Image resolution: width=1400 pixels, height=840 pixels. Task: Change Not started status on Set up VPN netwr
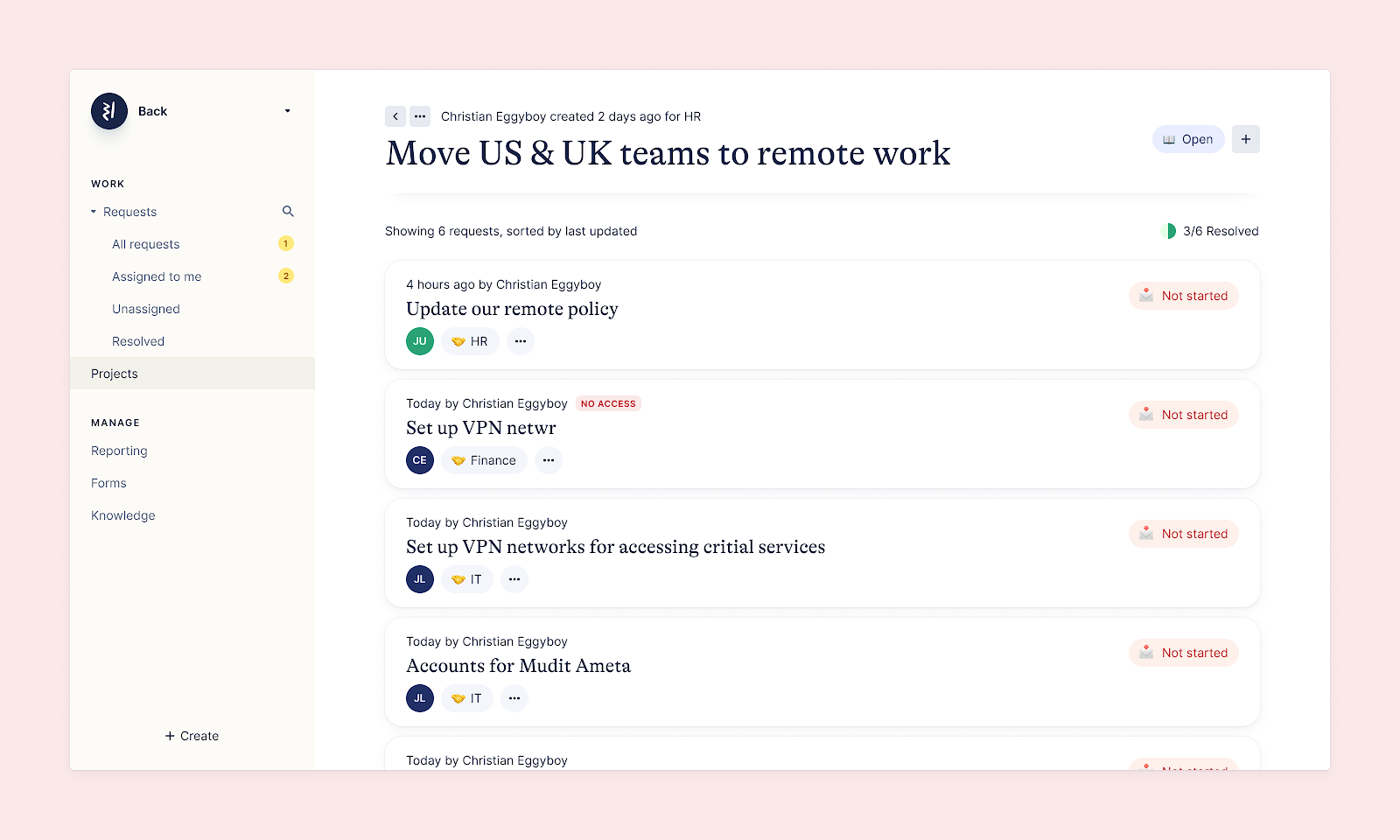tap(1184, 415)
